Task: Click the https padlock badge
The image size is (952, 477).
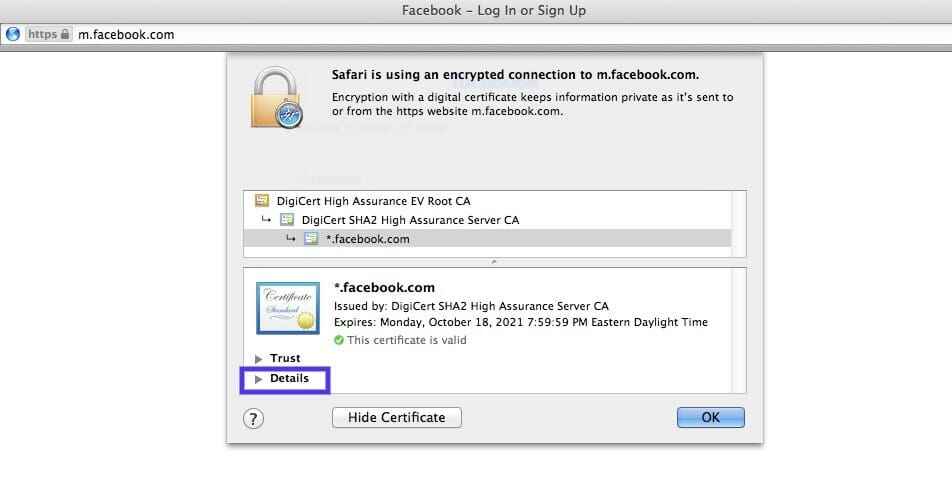Action: pos(49,34)
